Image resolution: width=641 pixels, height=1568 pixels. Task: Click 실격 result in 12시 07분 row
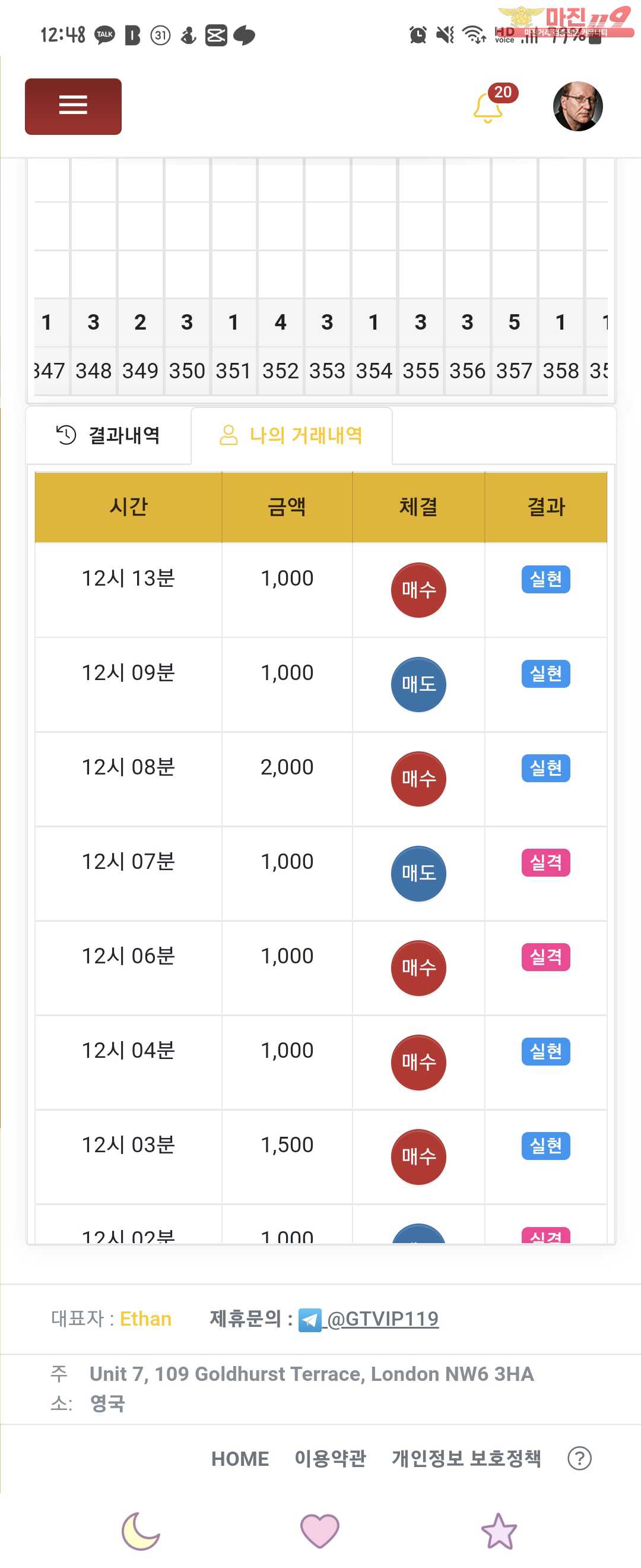[546, 862]
